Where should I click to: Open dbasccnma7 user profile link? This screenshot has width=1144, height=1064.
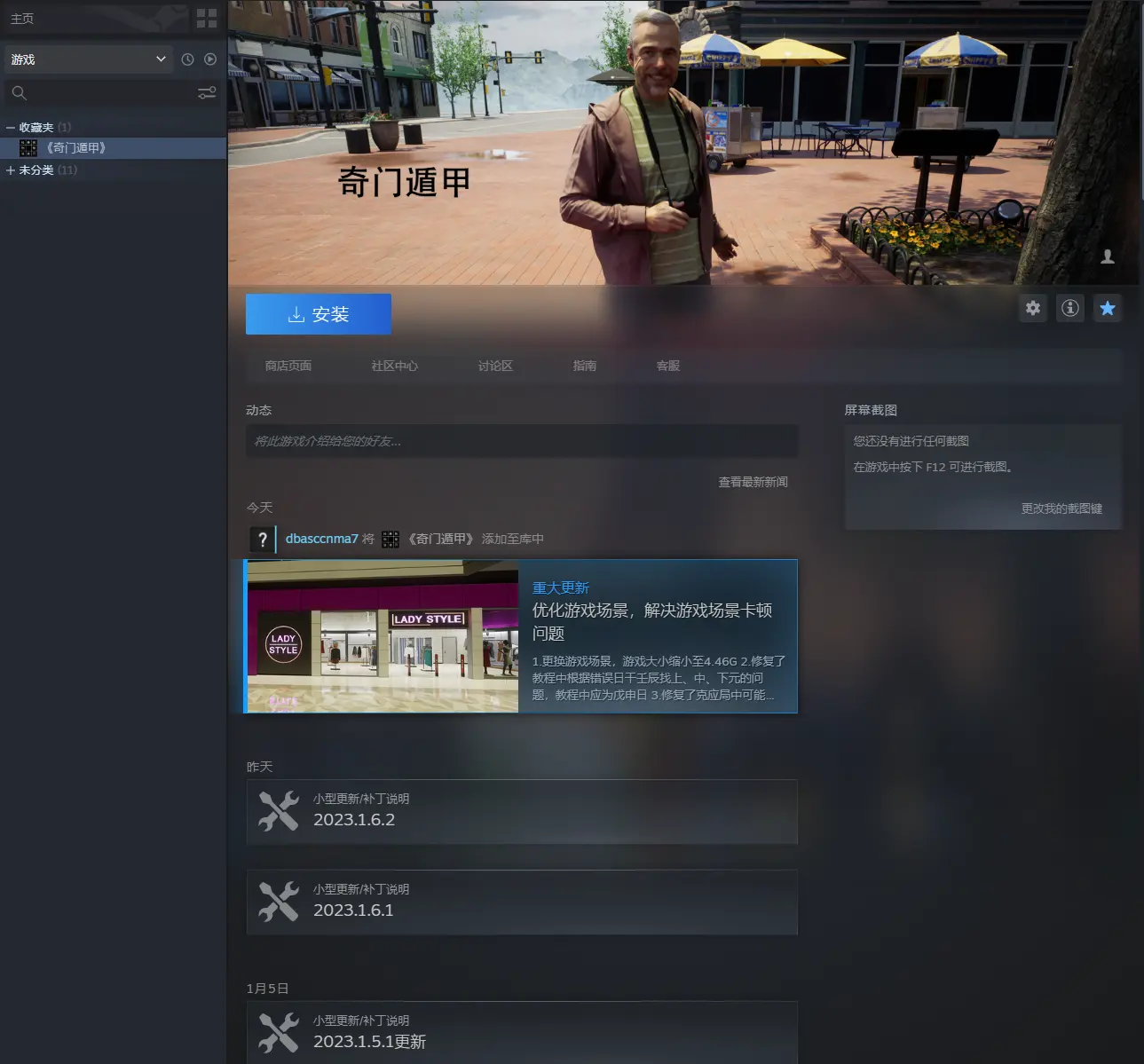322,539
